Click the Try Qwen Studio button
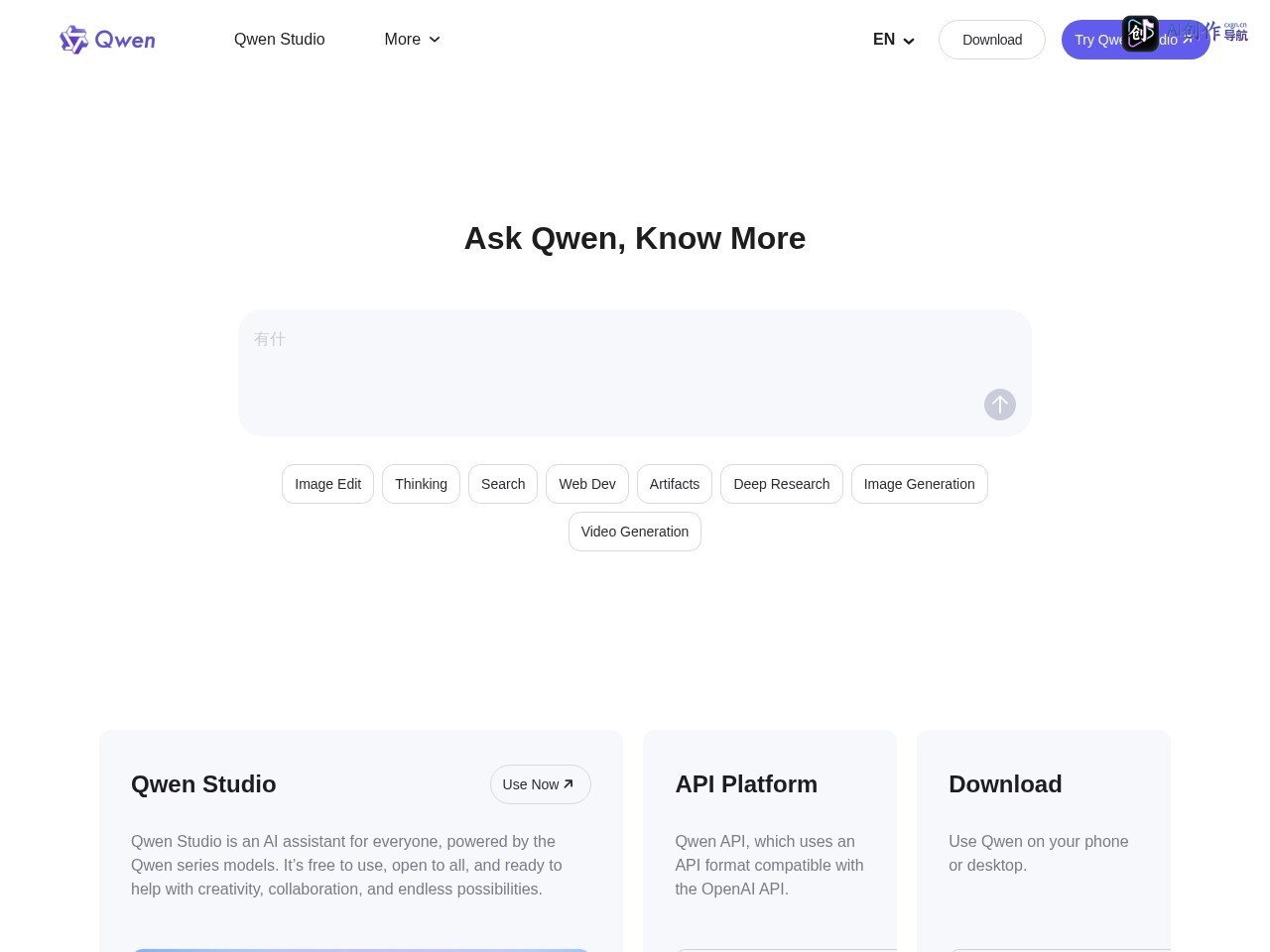The width and height of the screenshot is (1270, 952). click(1136, 40)
